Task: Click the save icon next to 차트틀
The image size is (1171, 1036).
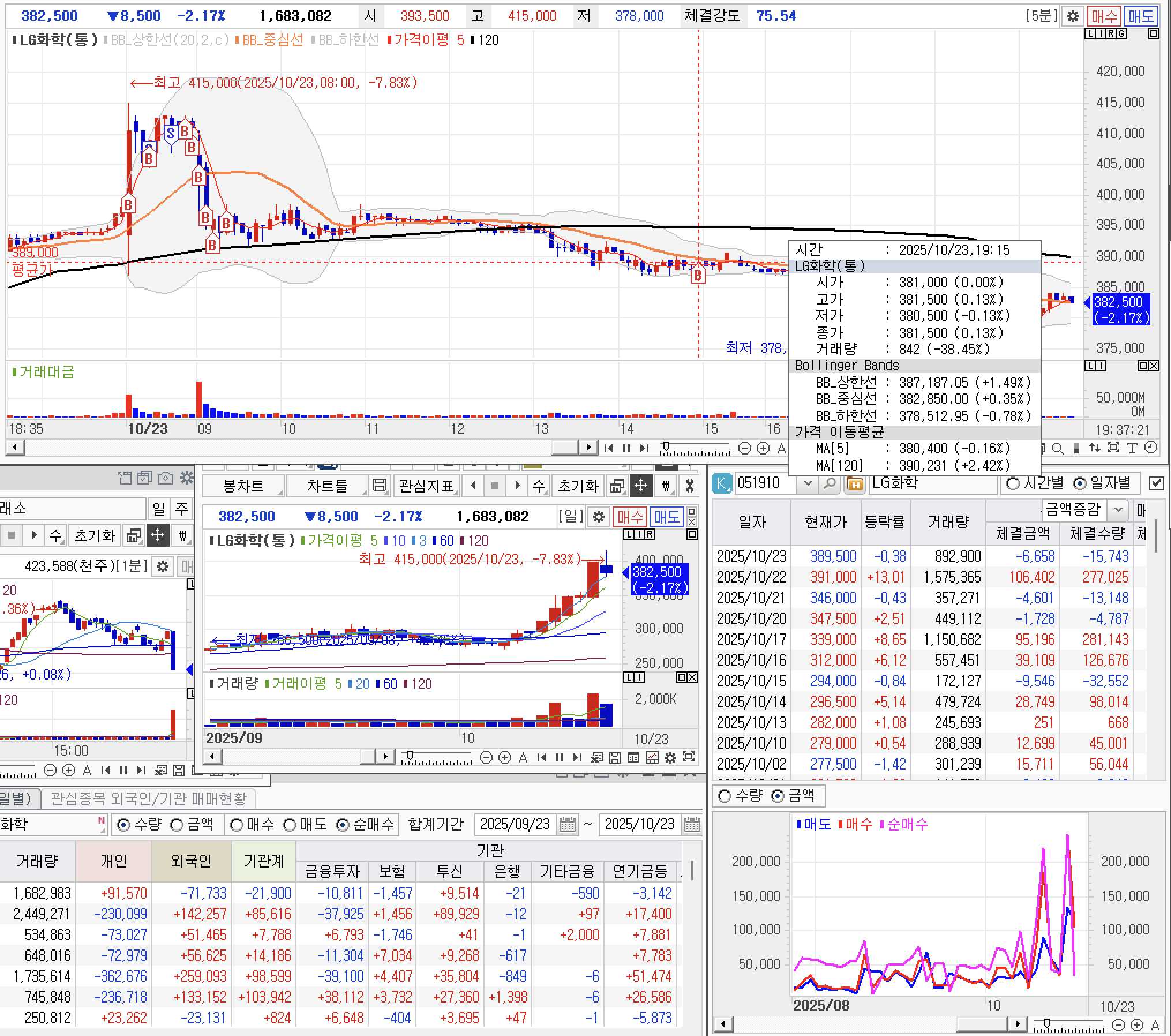Action: 379,486
